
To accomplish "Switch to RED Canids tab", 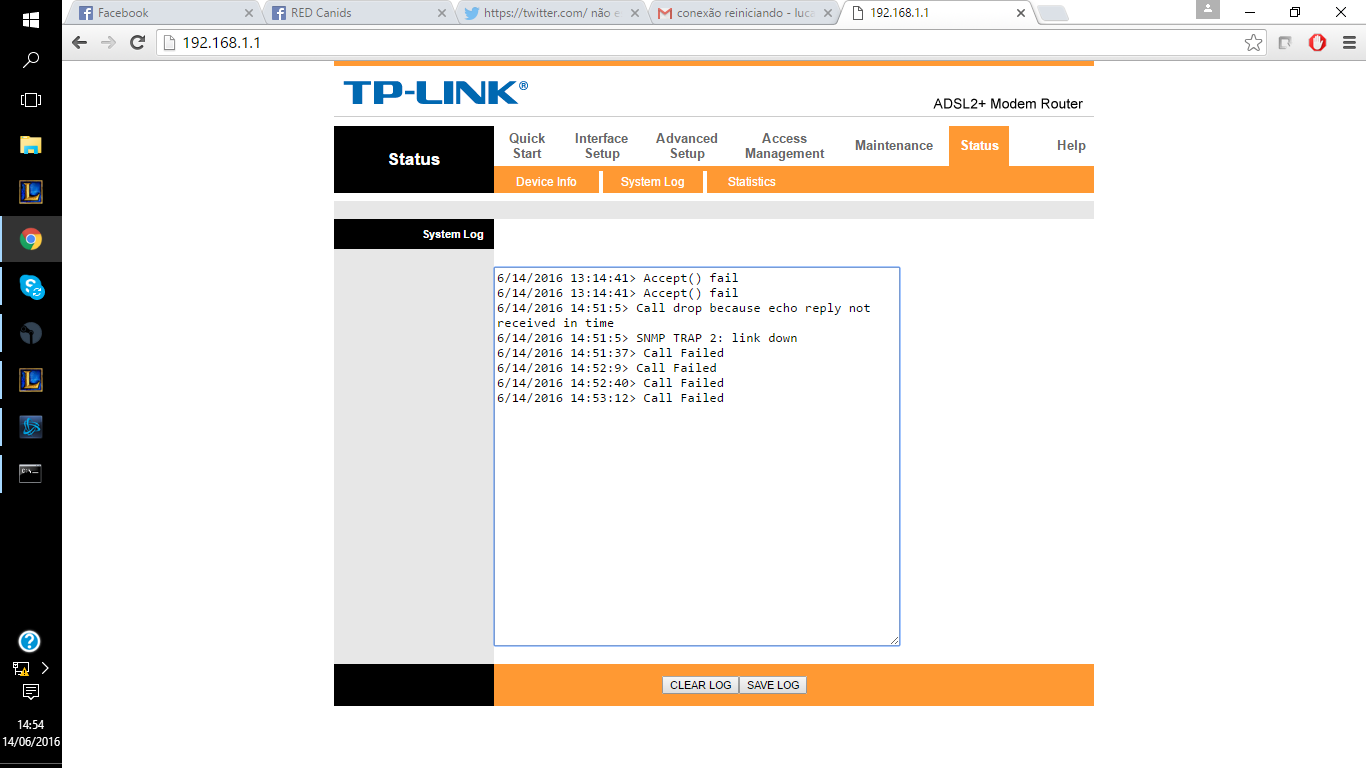I will (356, 13).
